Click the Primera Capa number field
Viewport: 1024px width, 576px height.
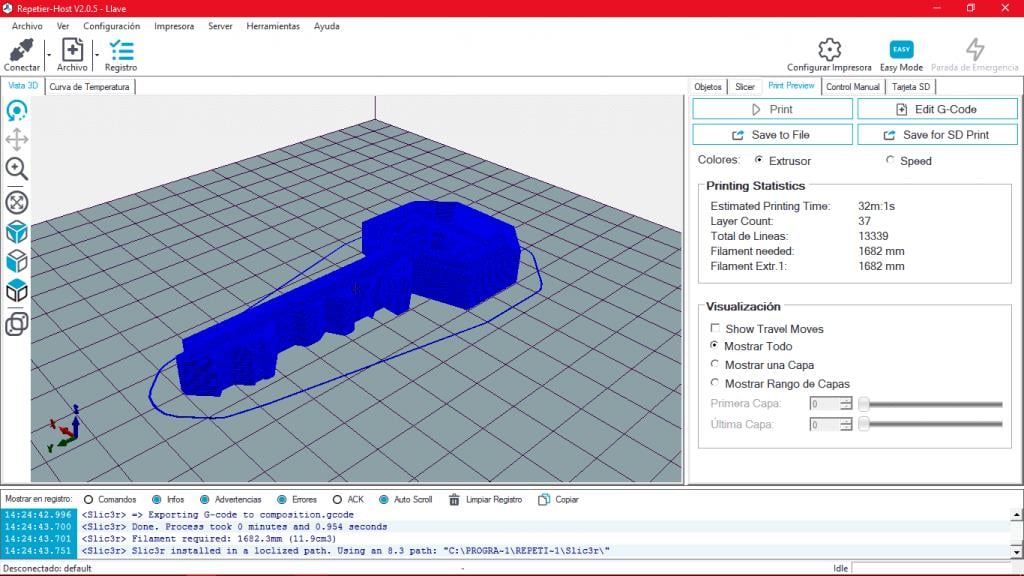click(824, 404)
